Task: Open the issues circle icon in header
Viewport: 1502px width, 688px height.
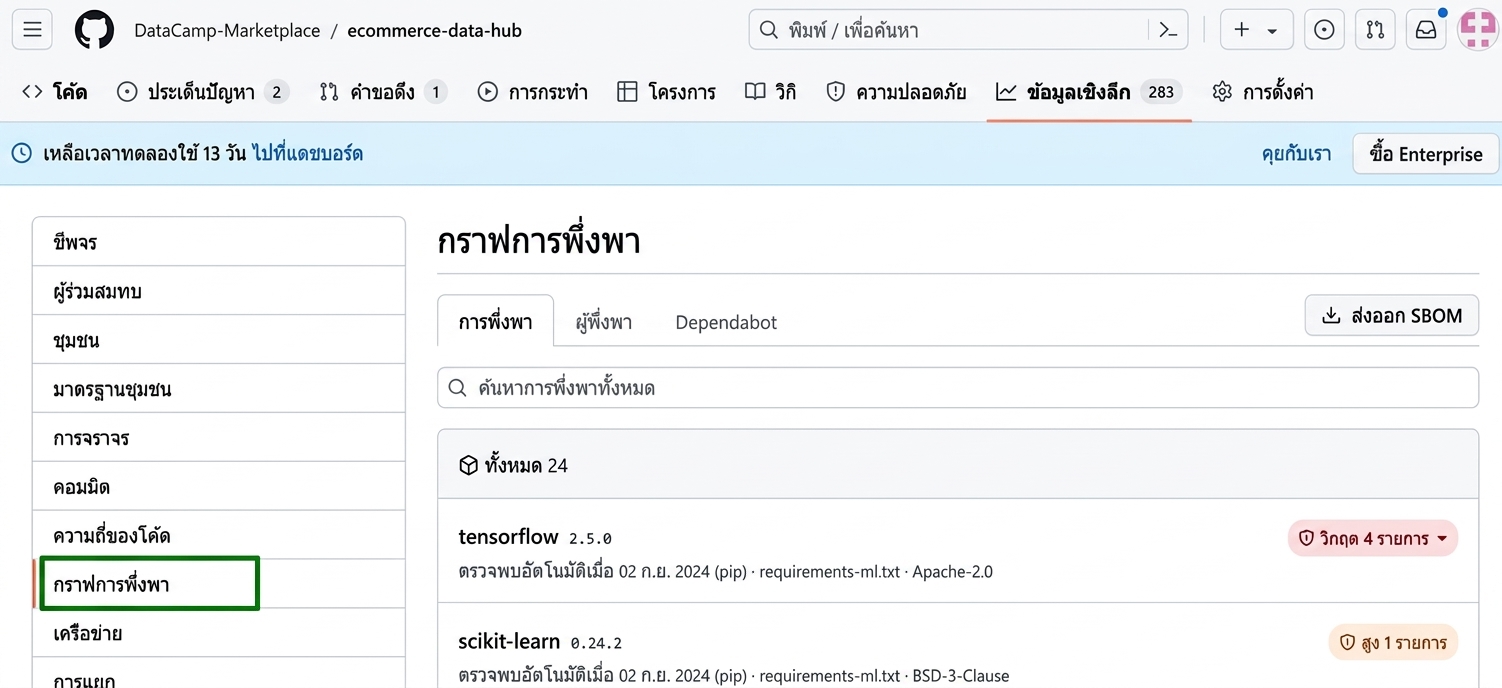Action: click(1324, 30)
